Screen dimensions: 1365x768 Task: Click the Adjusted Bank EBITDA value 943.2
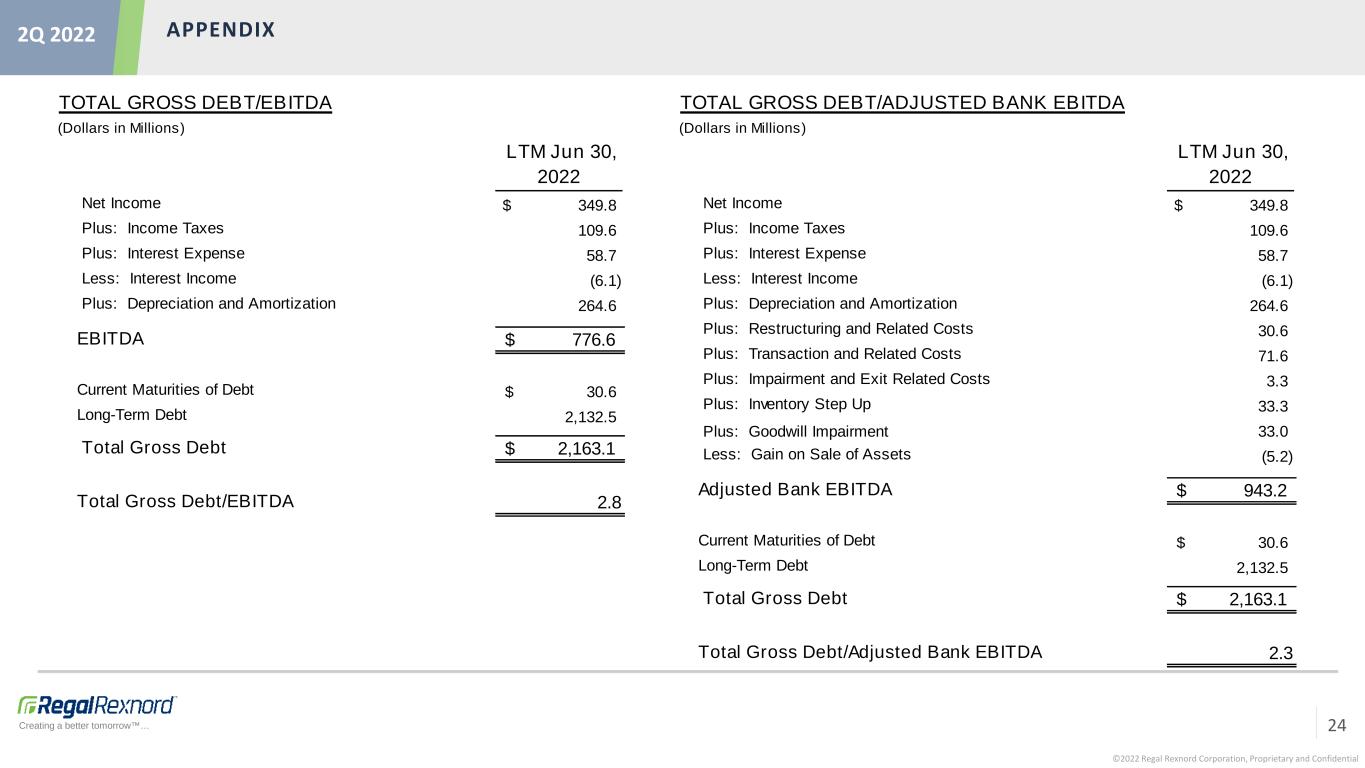(x=1259, y=491)
